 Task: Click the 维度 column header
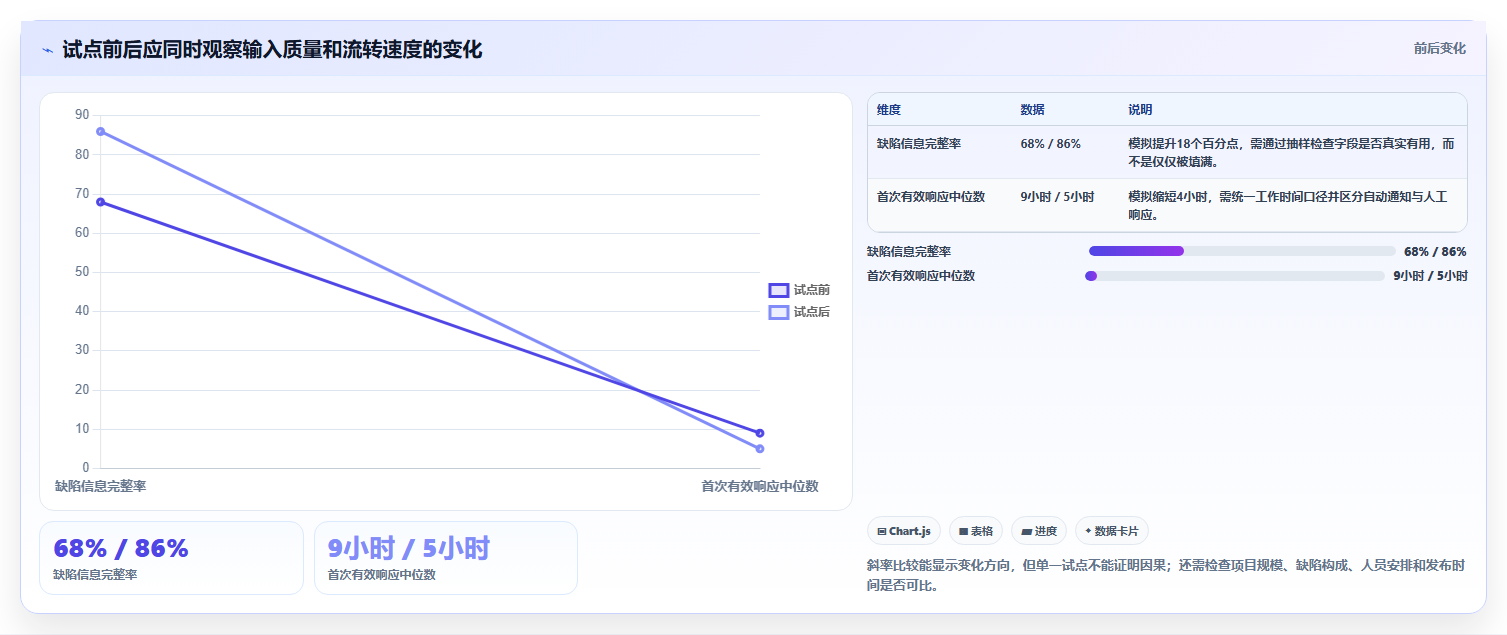(889, 110)
